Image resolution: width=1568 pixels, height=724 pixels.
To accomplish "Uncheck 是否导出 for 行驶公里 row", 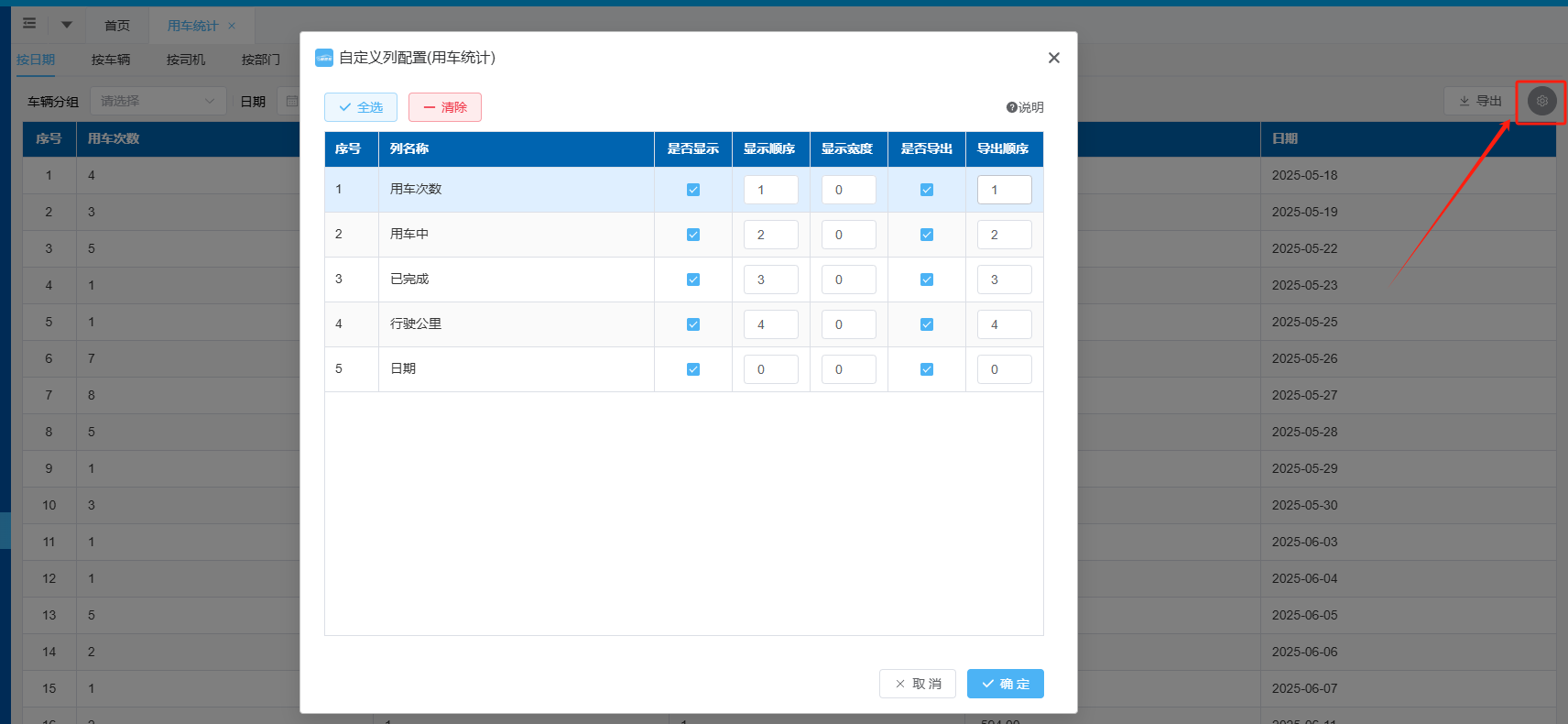I will click(x=927, y=324).
